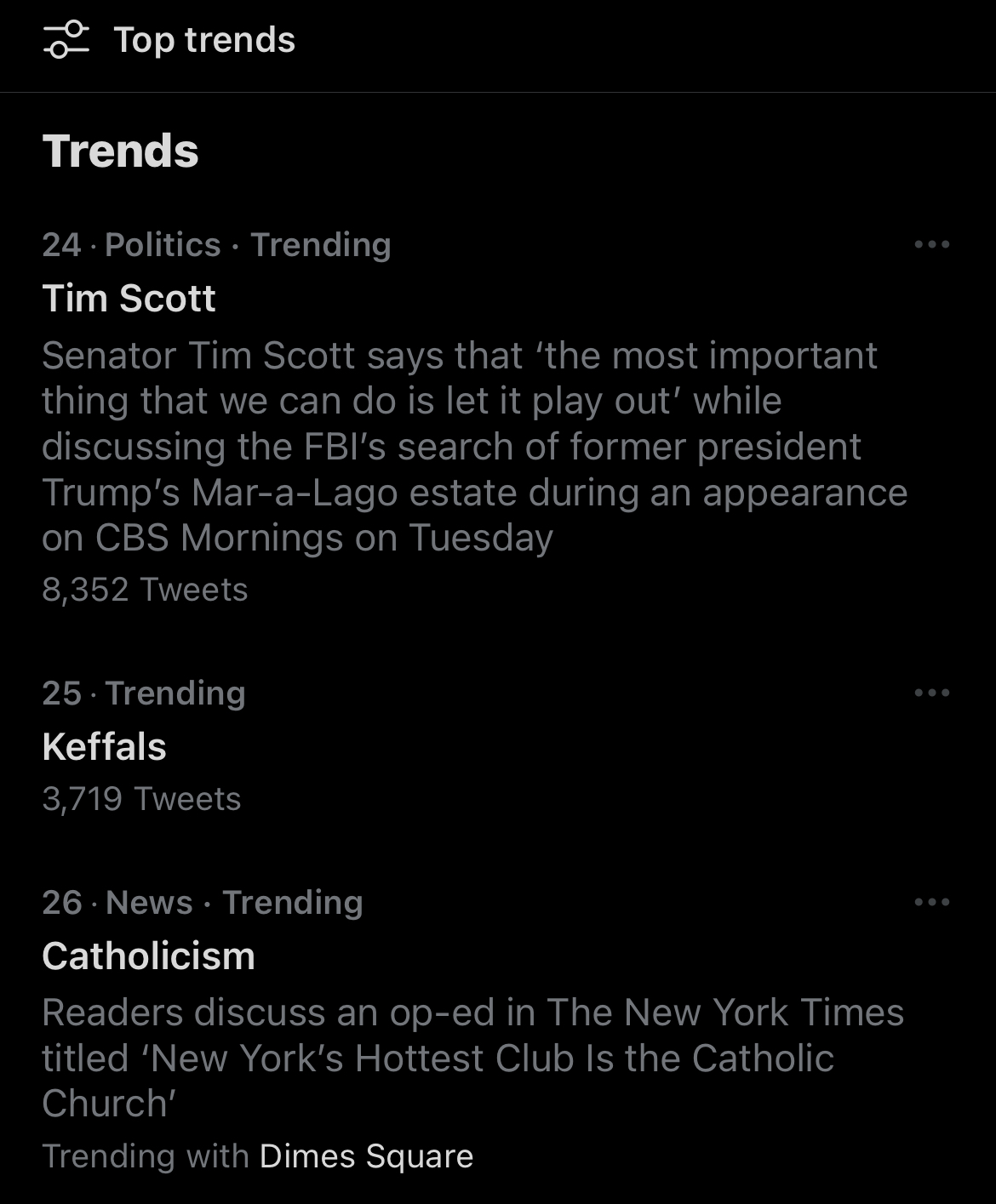Open the Dimes Square related trend

(x=366, y=1156)
